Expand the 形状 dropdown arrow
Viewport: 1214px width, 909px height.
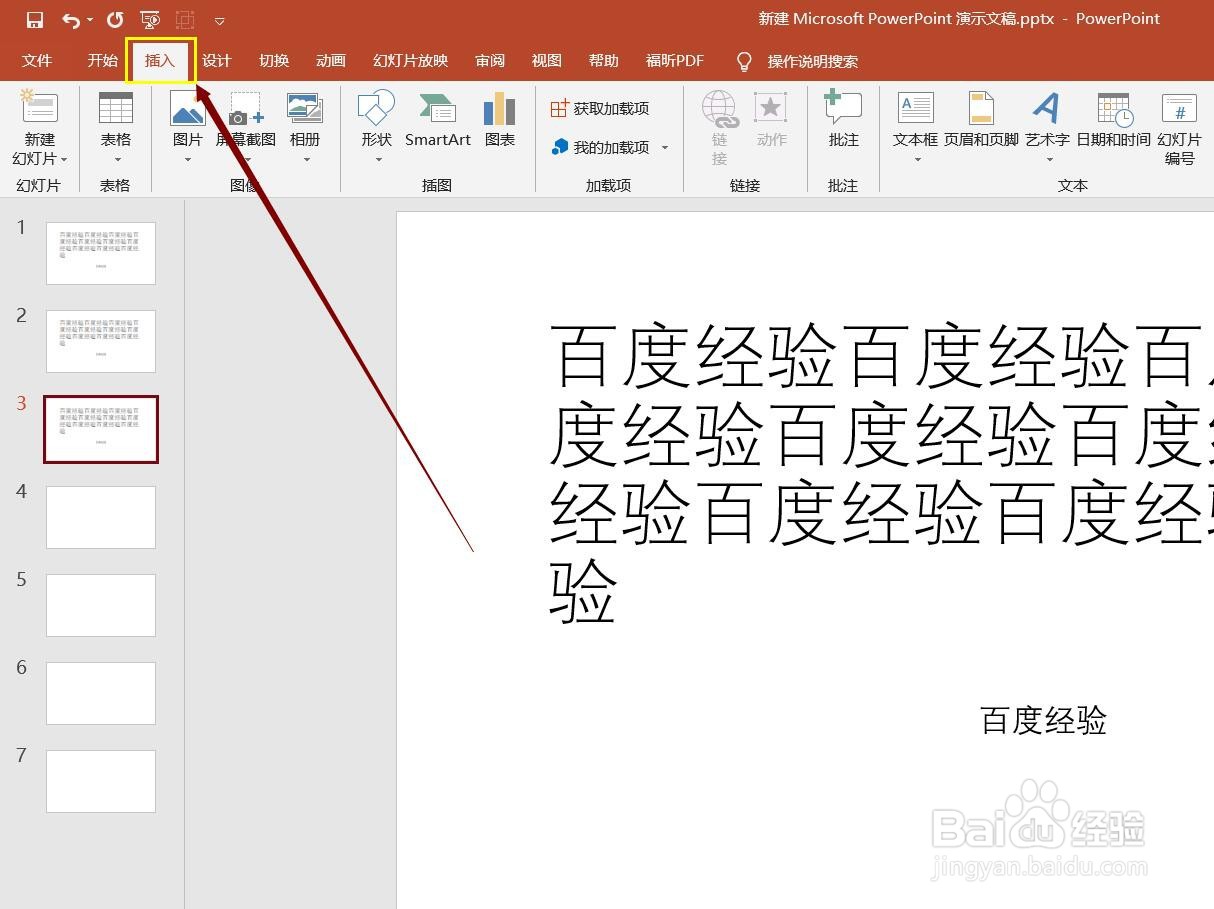tap(377, 160)
